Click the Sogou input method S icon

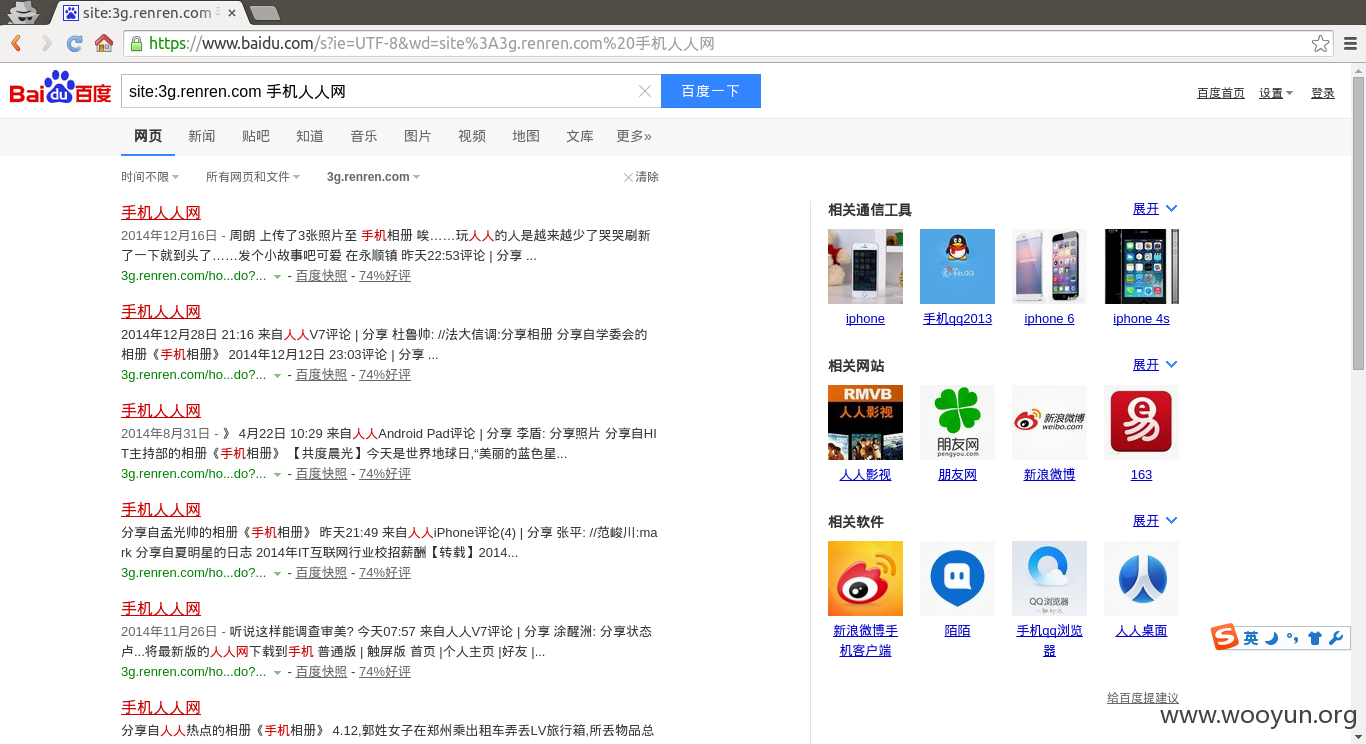[x=1225, y=637]
